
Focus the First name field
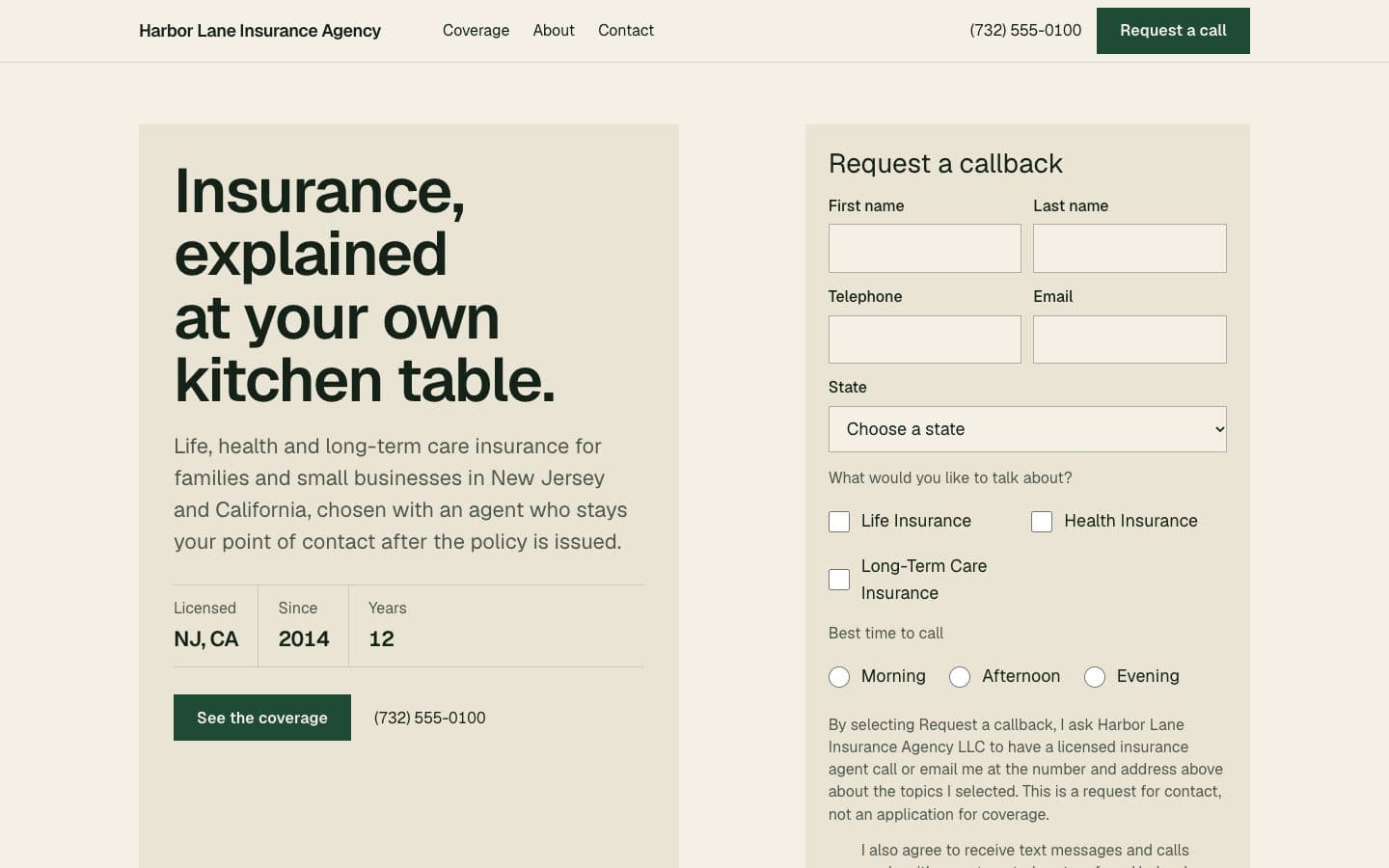pyautogui.click(x=925, y=248)
